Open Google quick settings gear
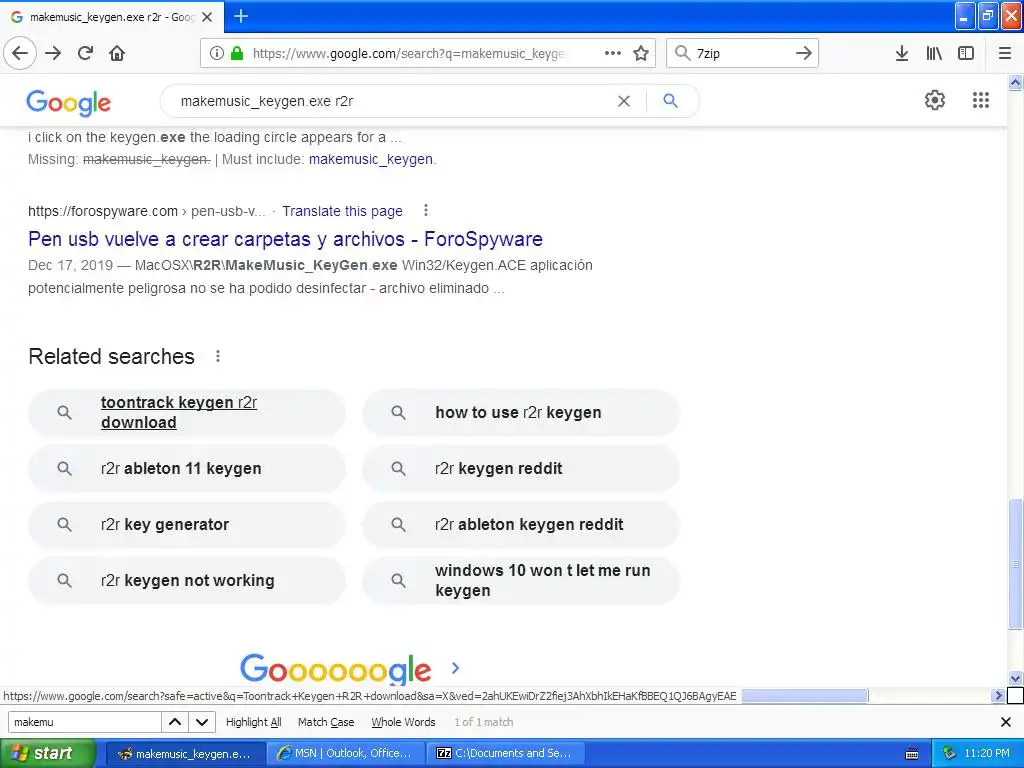The height and width of the screenshot is (768, 1024). point(935,100)
